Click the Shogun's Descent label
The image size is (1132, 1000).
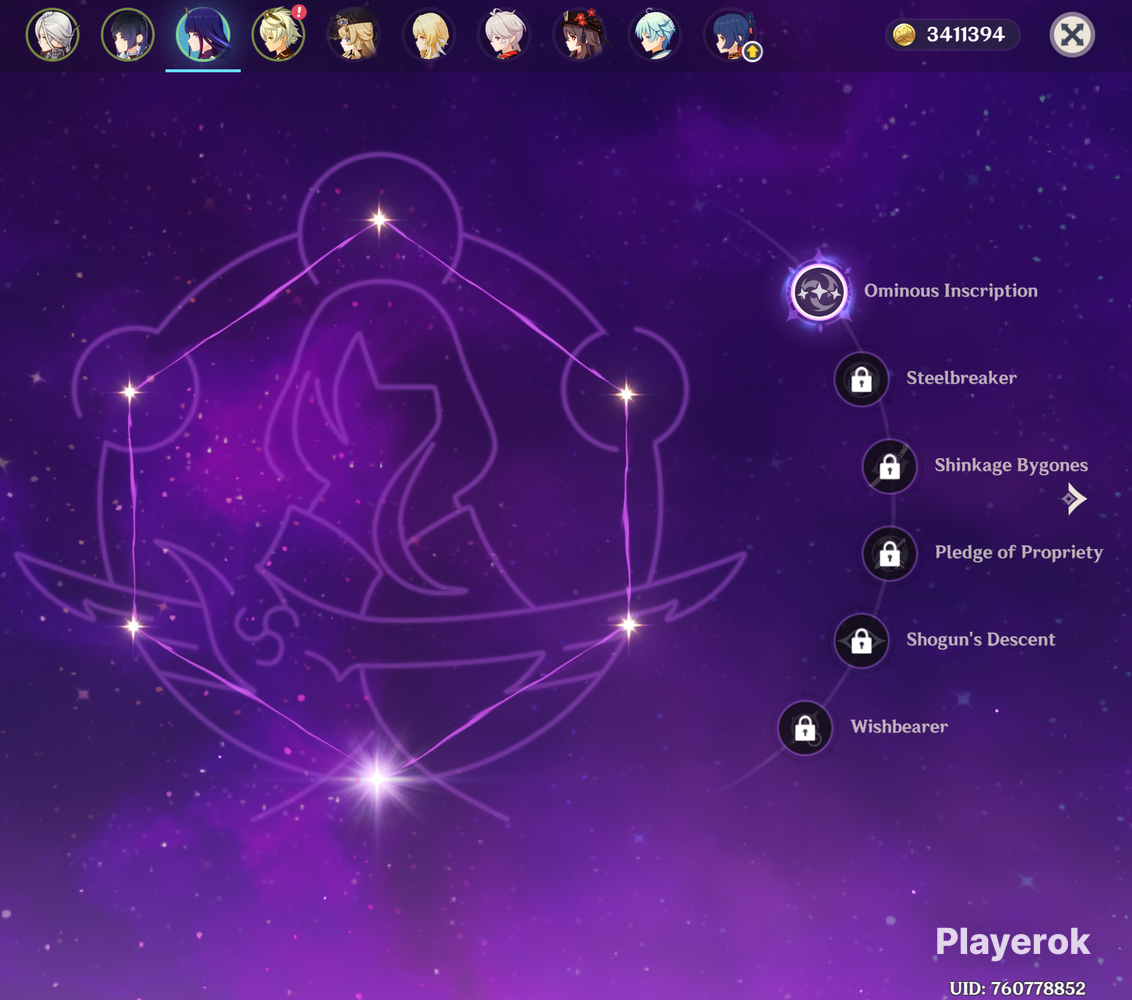pos(980,639)
